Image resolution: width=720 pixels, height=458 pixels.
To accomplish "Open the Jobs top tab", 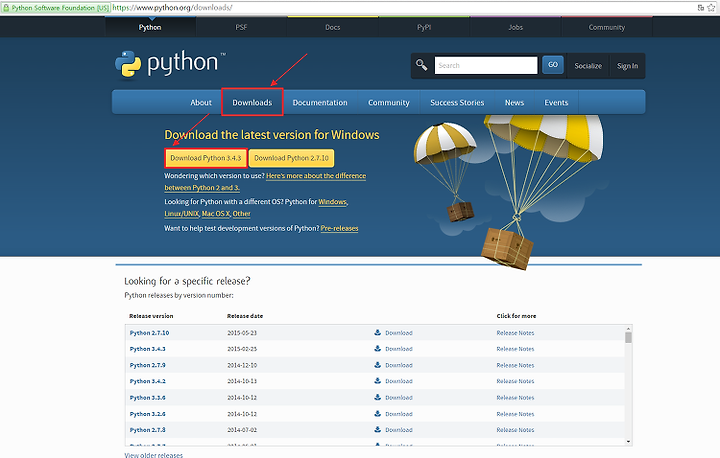I will point(516,27).
